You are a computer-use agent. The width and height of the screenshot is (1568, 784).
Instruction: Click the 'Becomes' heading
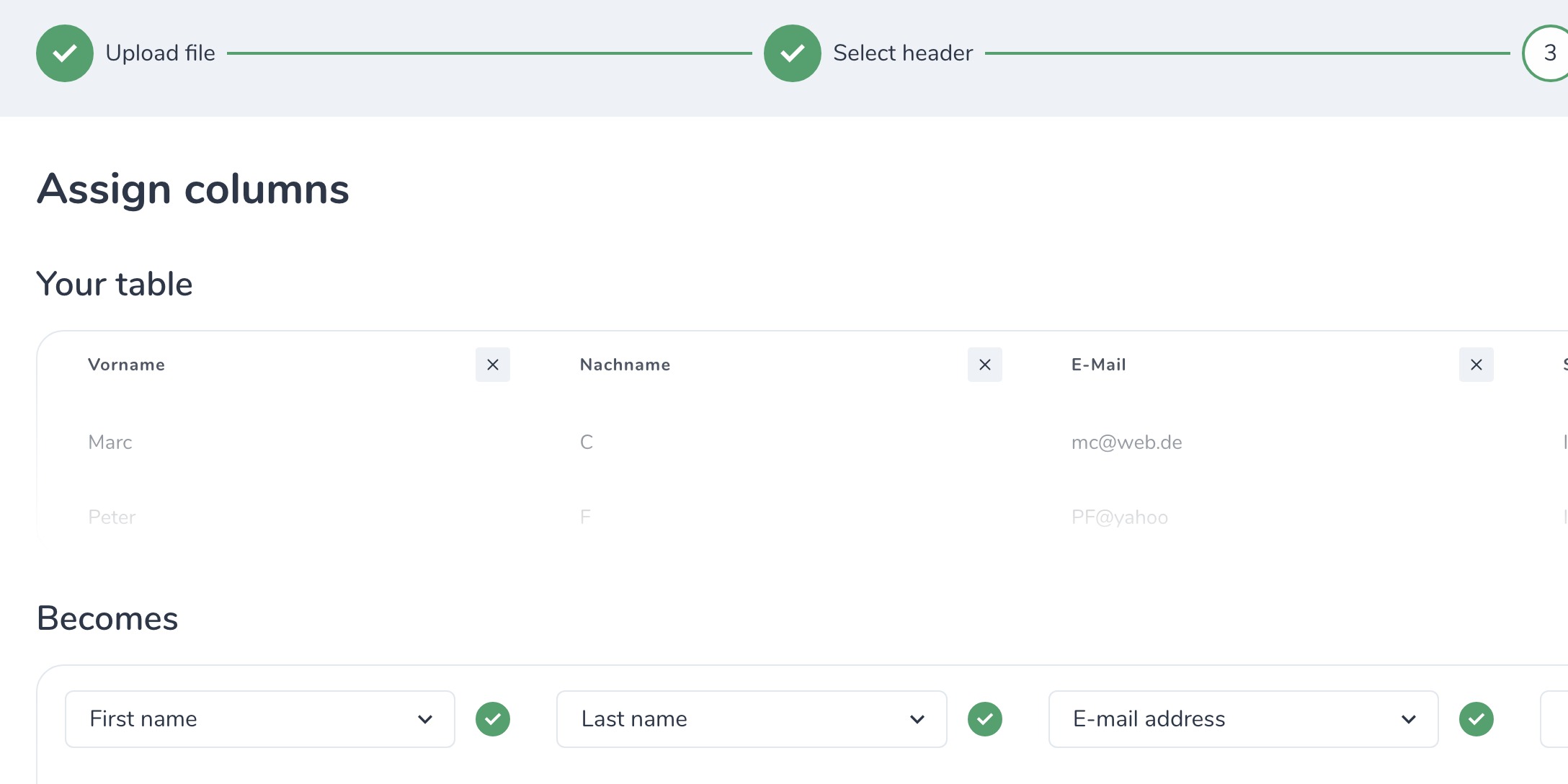(x=107, y=618)
